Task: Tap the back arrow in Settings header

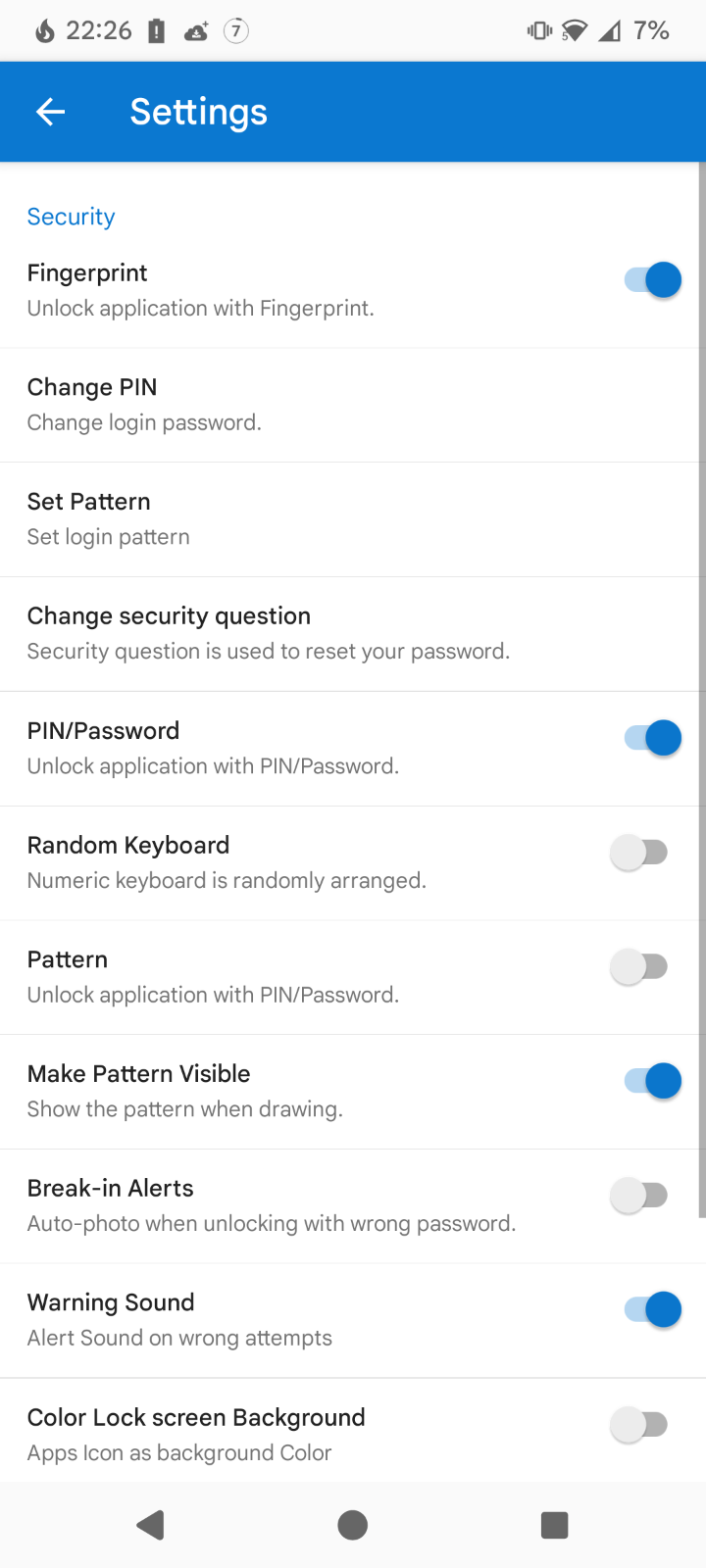Action: 50,112
